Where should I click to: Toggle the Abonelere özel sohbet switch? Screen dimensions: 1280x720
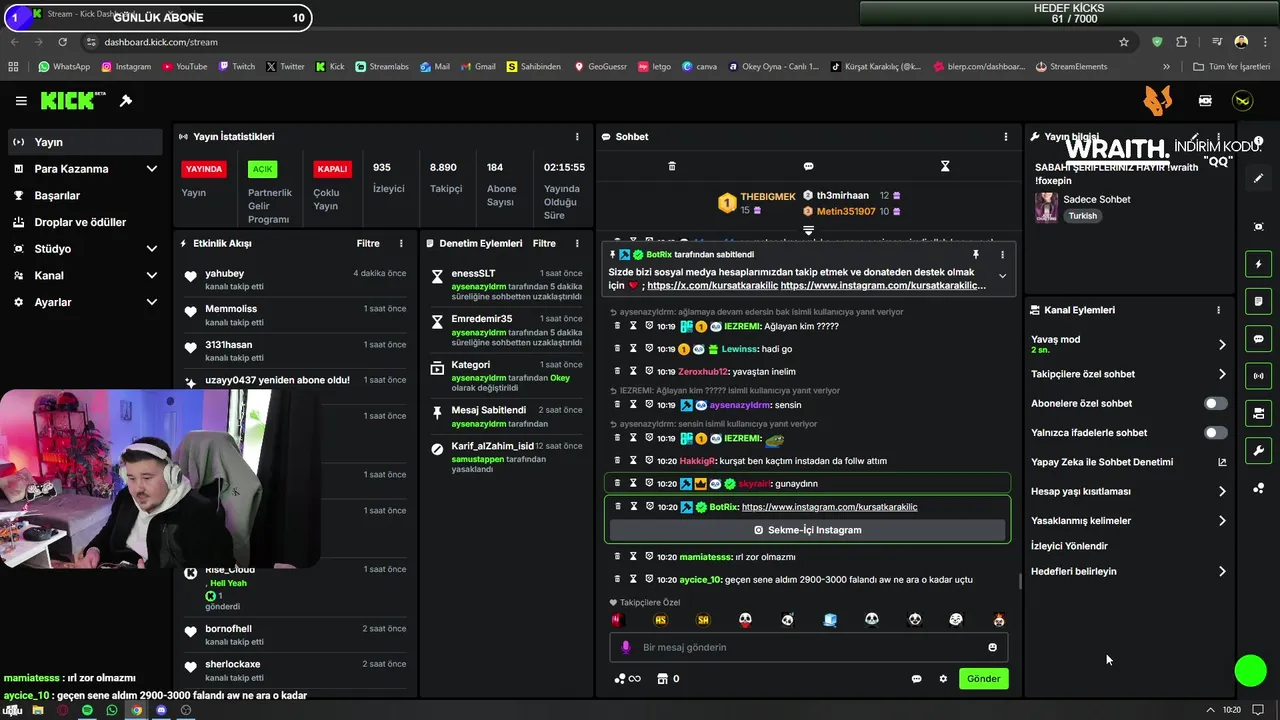1215,403
